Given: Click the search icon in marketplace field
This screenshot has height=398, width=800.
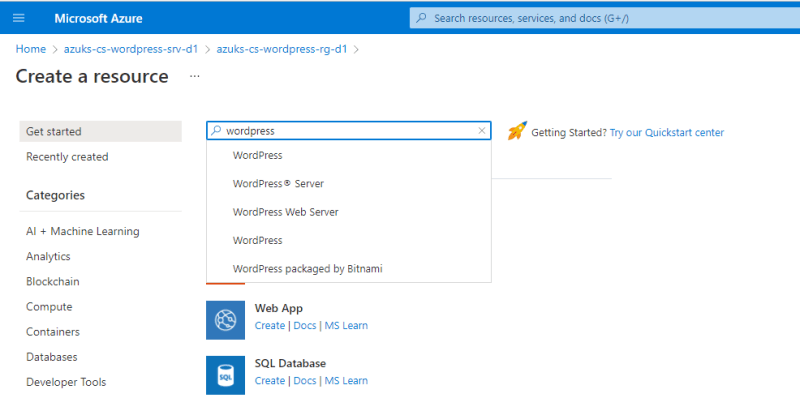Looking at the screenshot, I should (x=216, y=131).
